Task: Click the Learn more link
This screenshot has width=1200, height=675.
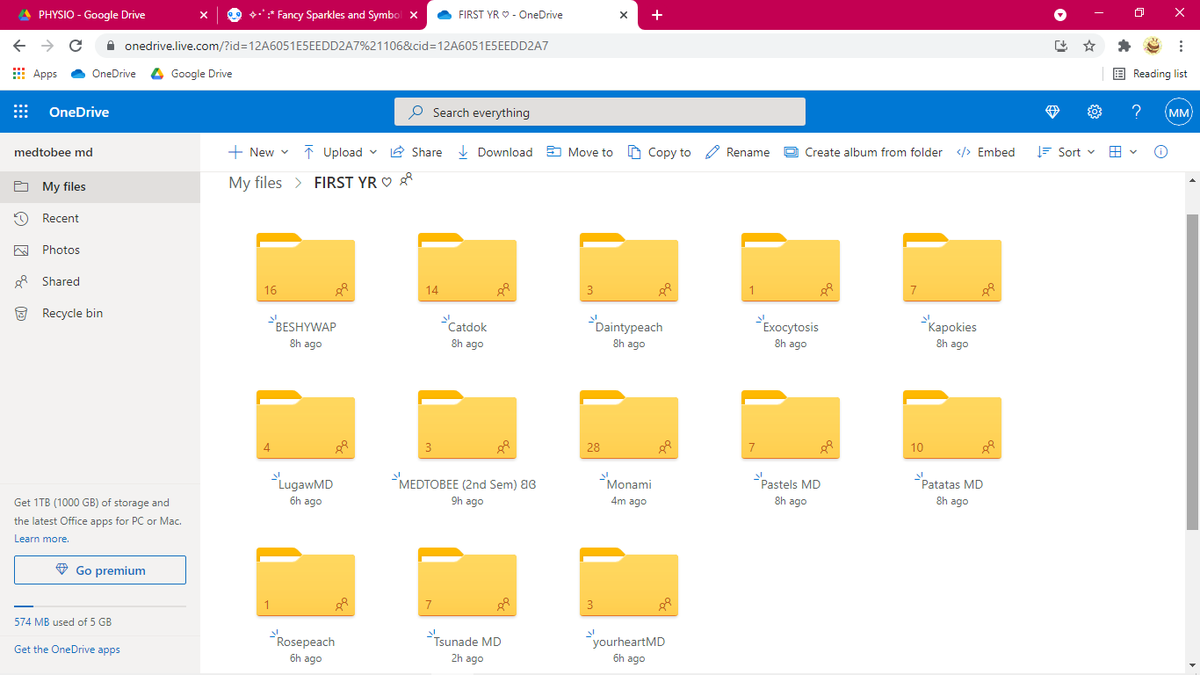Action: pos(41,539)
